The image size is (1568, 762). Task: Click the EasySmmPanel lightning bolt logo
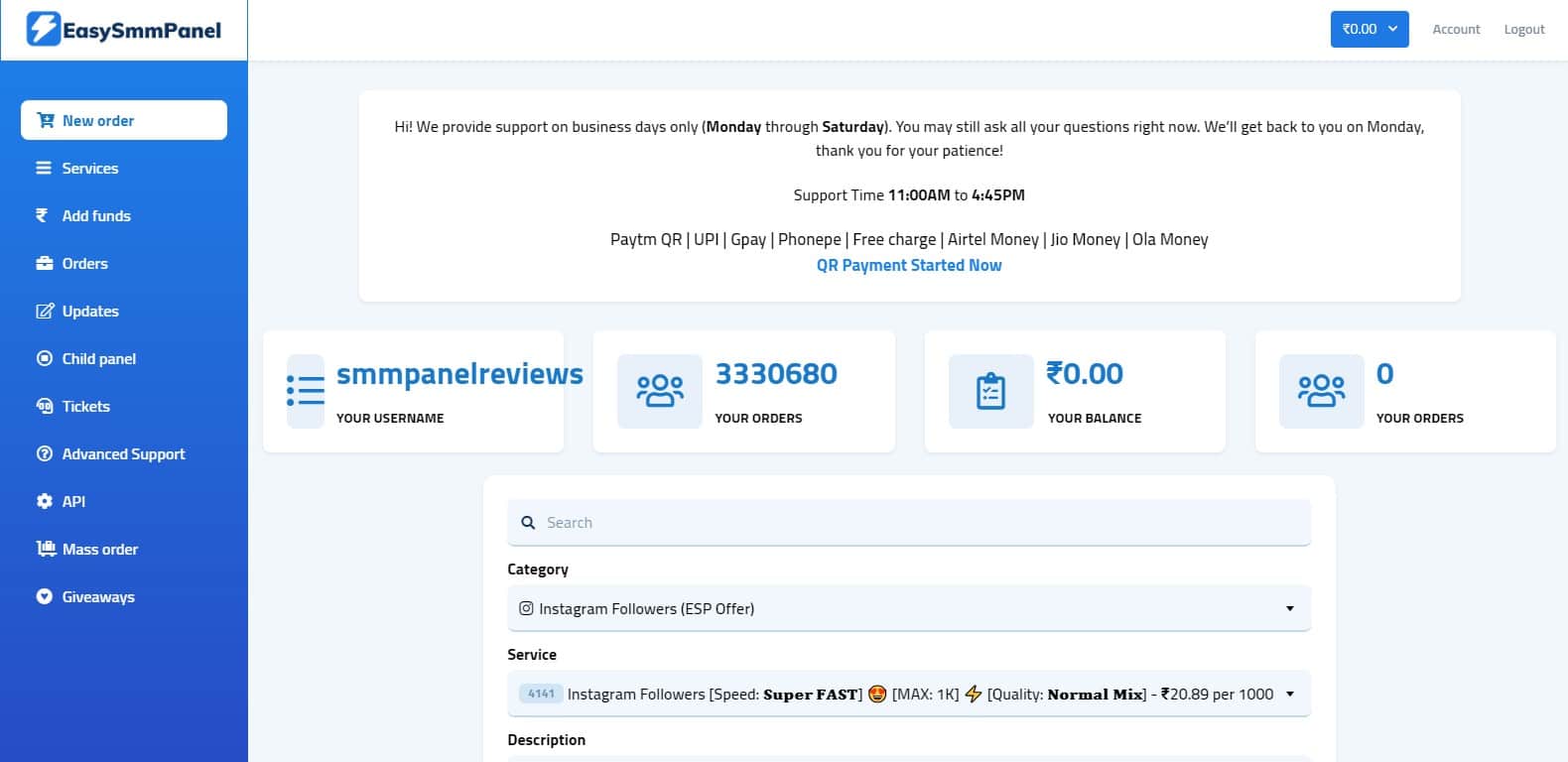pos(43,30)
